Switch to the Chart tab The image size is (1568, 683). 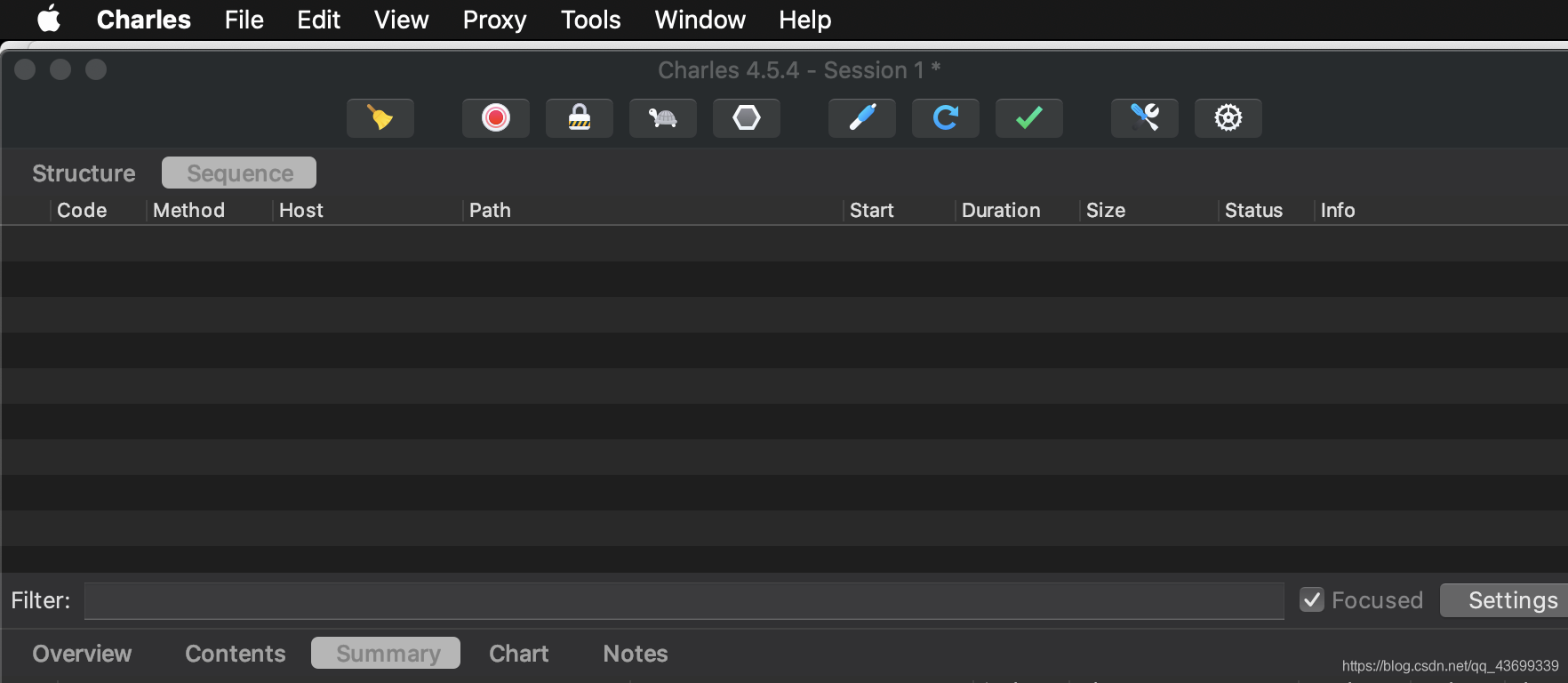pyautogui.click(x=519, y=654)
